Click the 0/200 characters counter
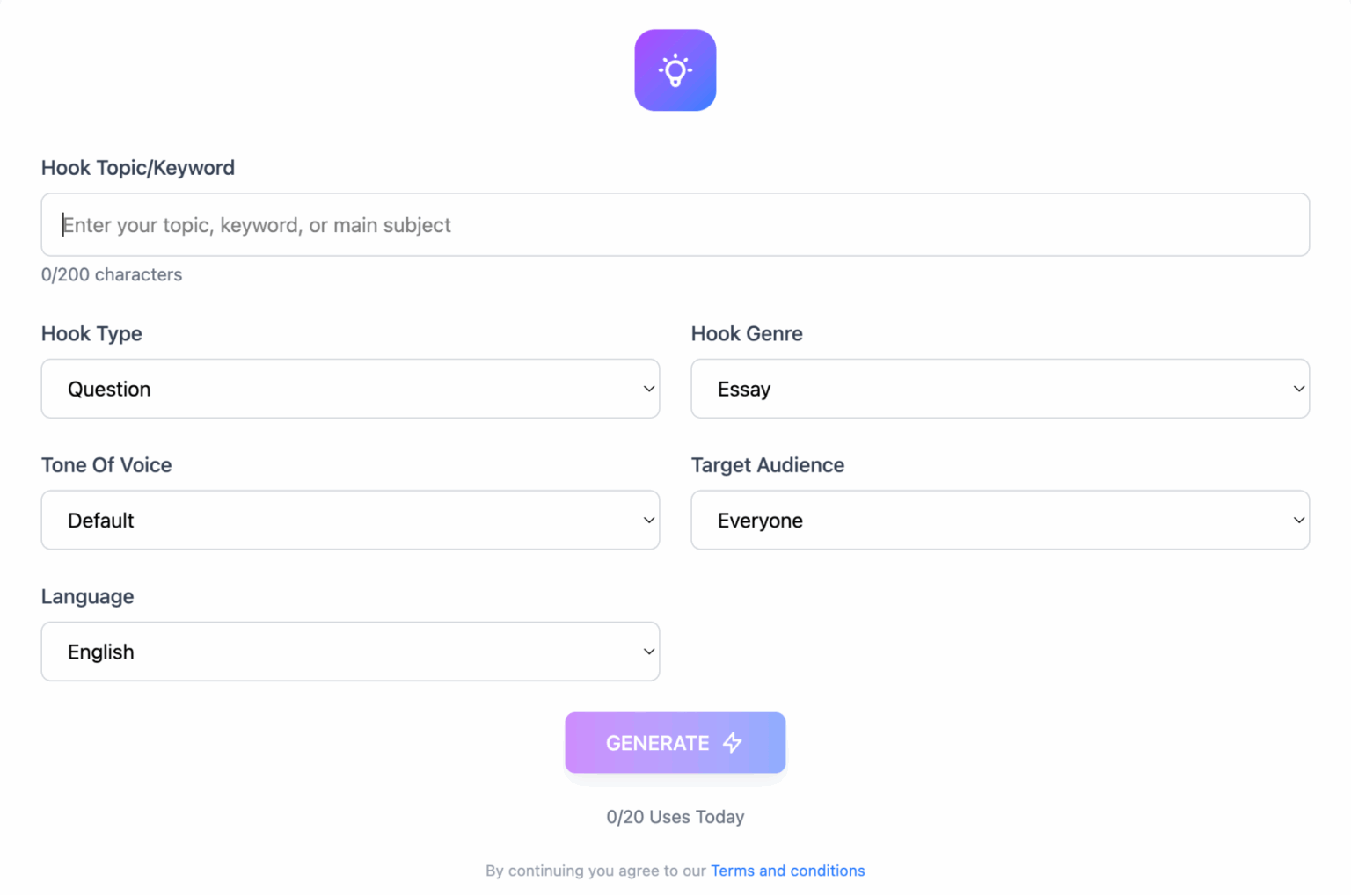 [112, 274]
